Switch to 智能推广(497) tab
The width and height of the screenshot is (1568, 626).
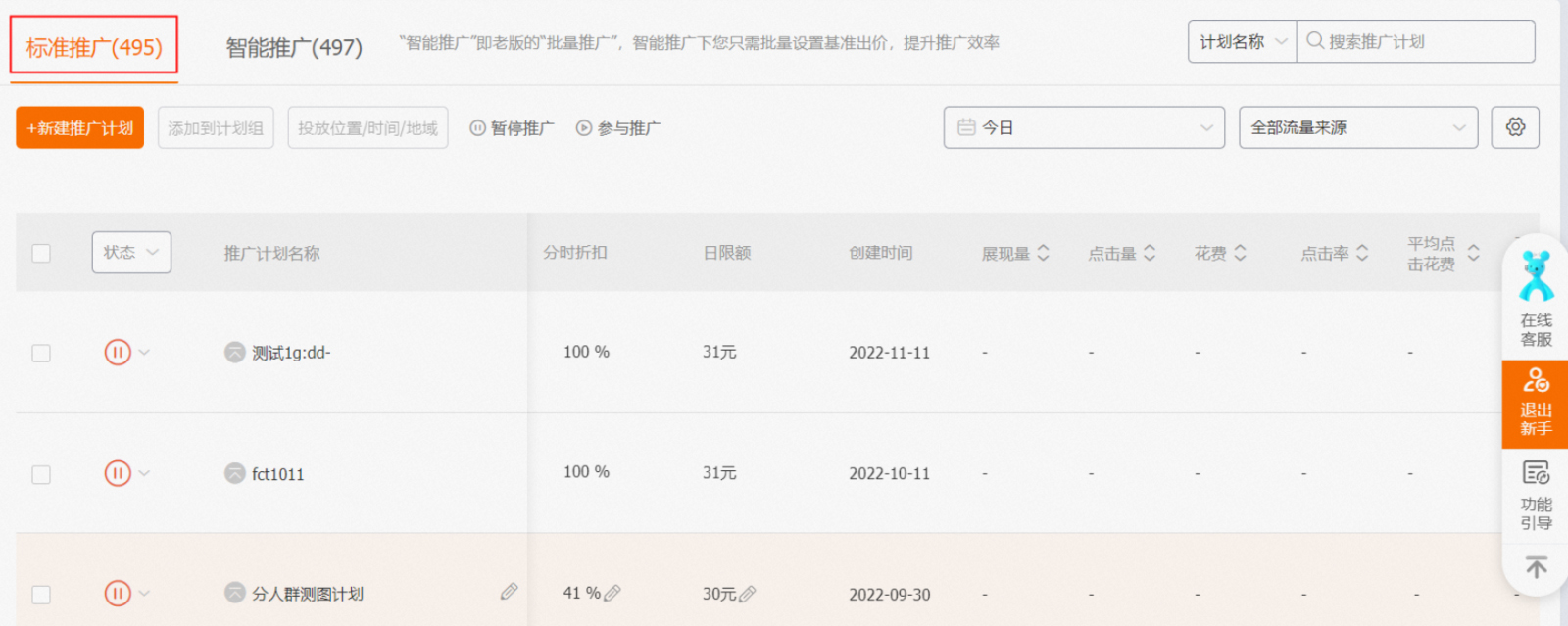tap(294, 47)
